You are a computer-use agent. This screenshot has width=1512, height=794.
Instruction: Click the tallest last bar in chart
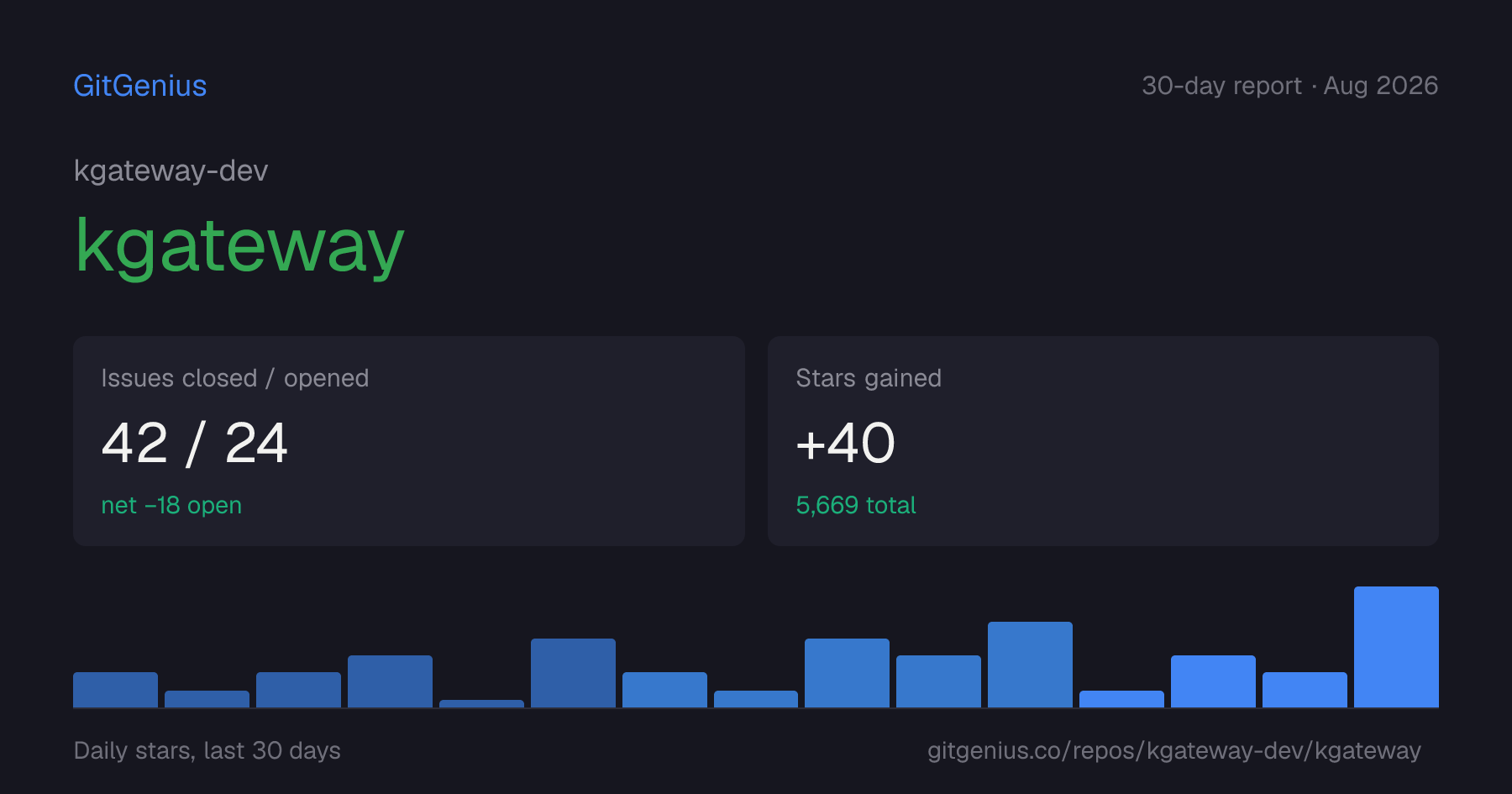point(1396,647)
